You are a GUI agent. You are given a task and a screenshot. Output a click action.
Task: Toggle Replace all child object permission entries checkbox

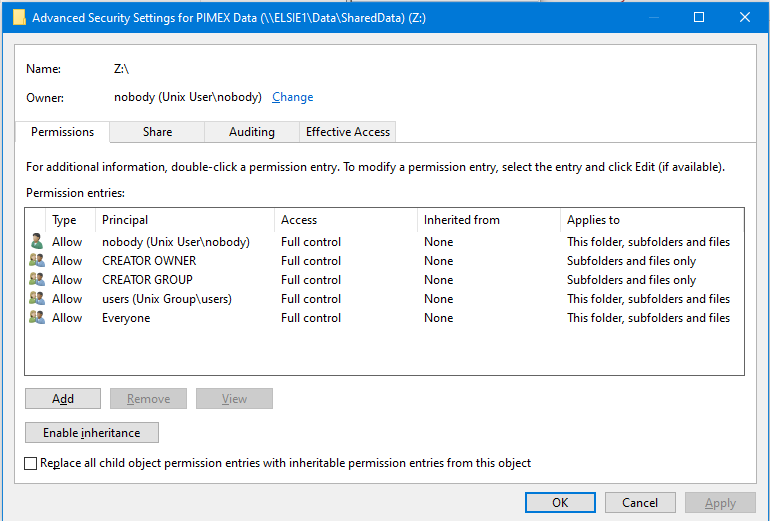[x=30, y=463]
